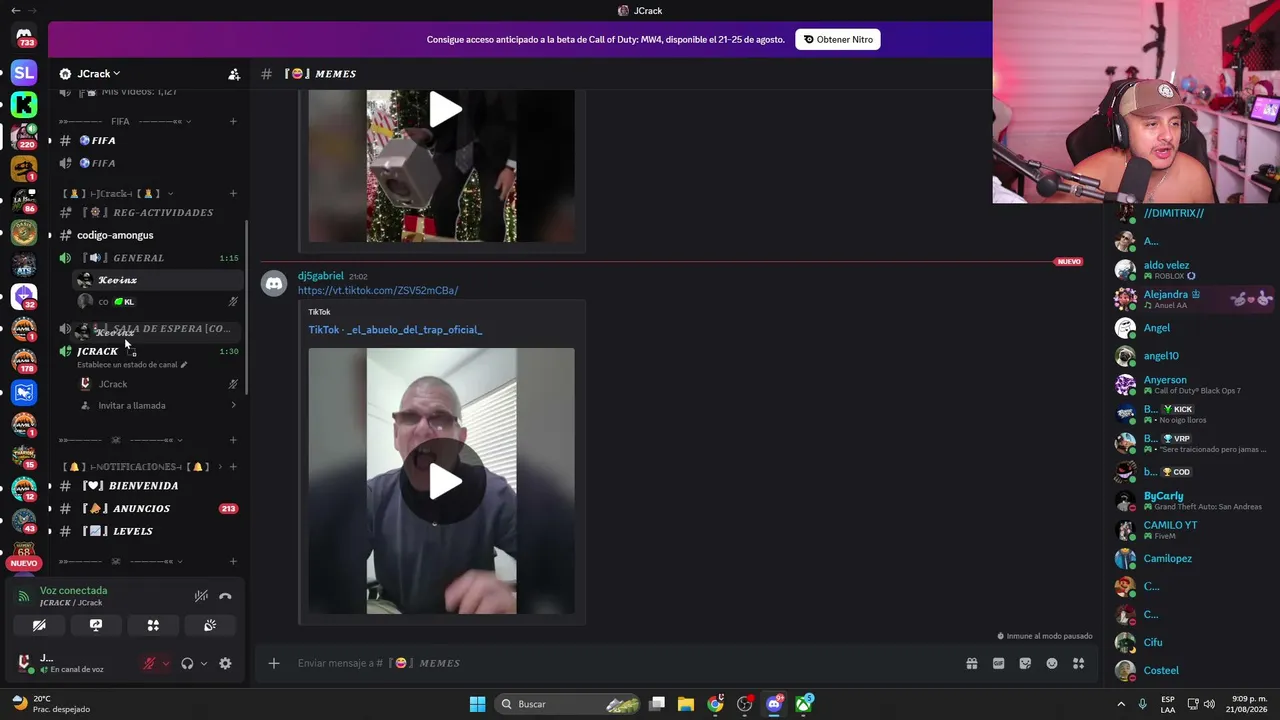Share your screen from the voice panel

[x=96, y=625]
